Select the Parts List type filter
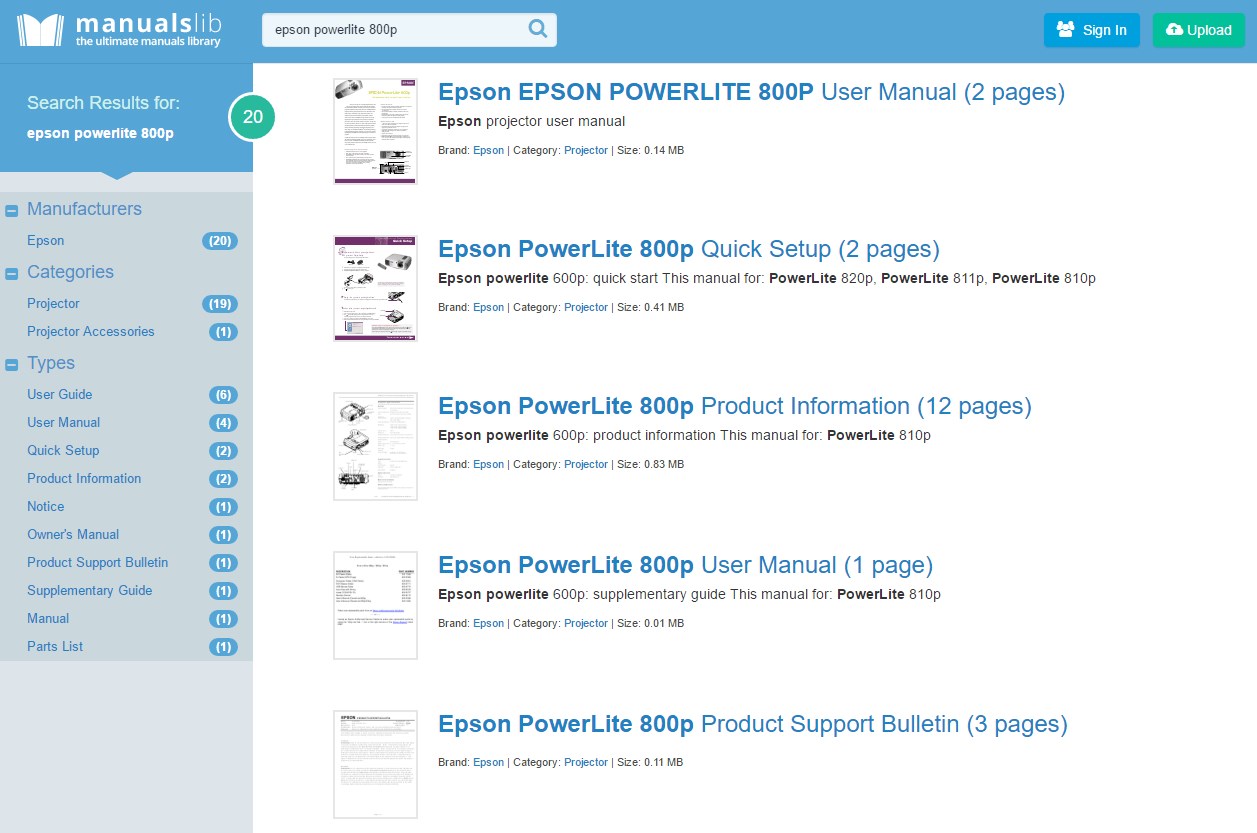Screen dimensions: 1257x833 [55, 647]
